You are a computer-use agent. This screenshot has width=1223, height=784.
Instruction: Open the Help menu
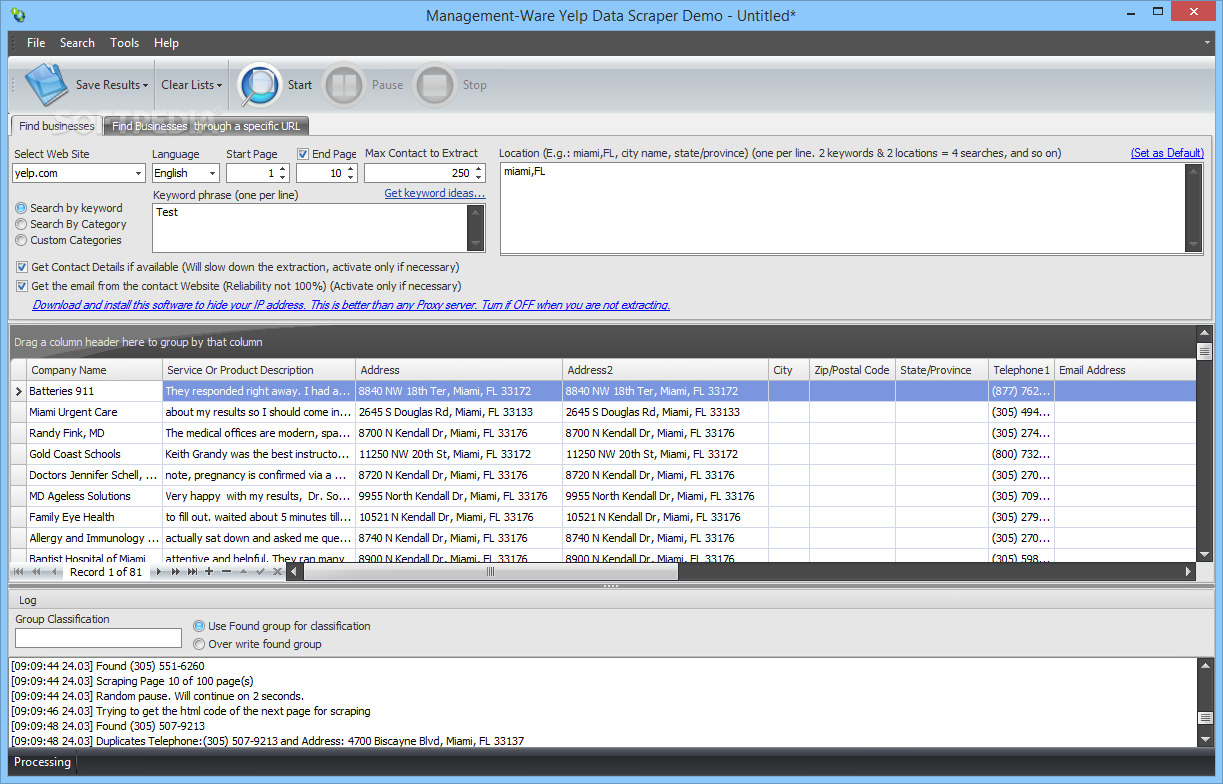[166, 43]
